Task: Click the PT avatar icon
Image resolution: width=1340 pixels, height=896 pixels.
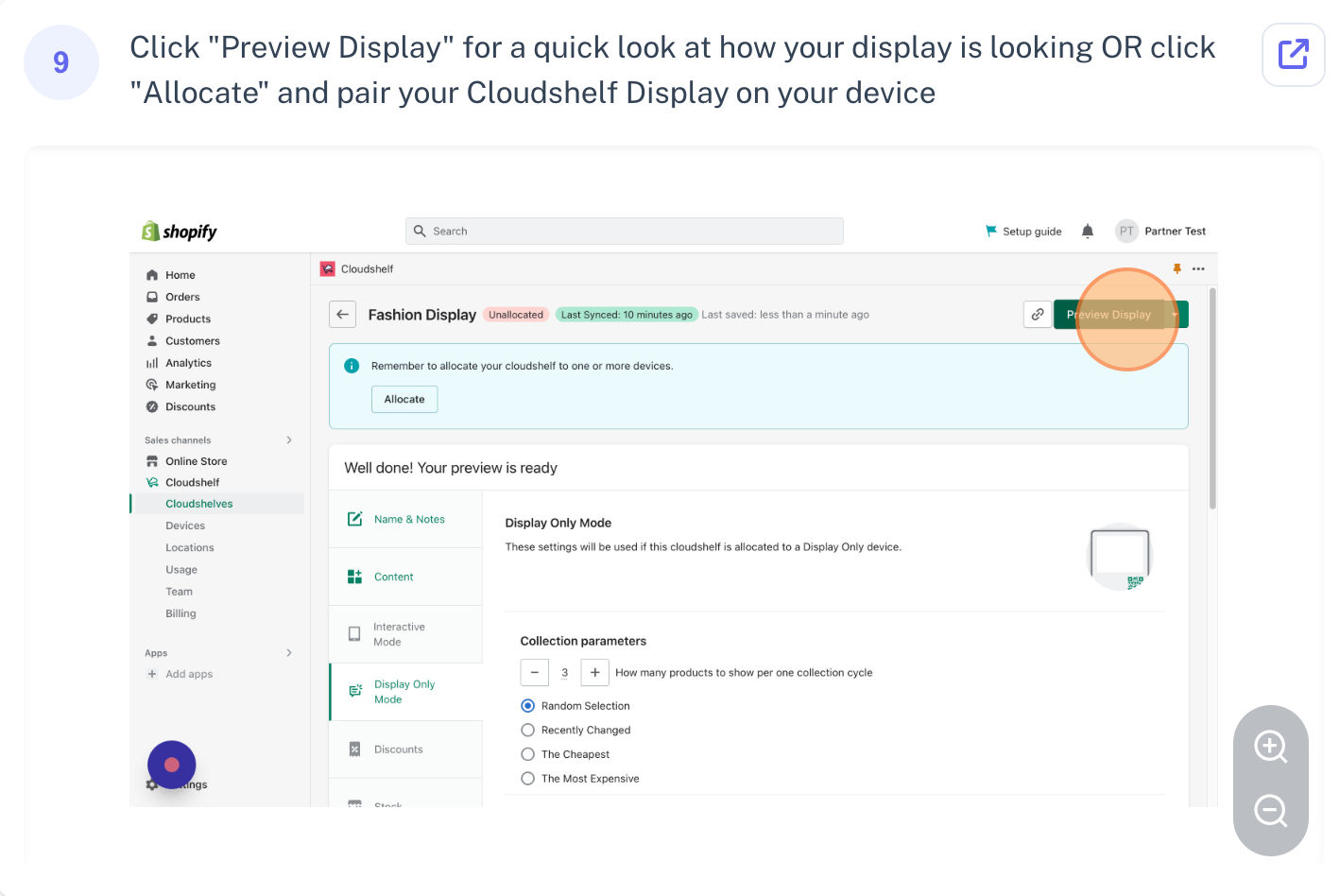Action: coord(1126,231)
